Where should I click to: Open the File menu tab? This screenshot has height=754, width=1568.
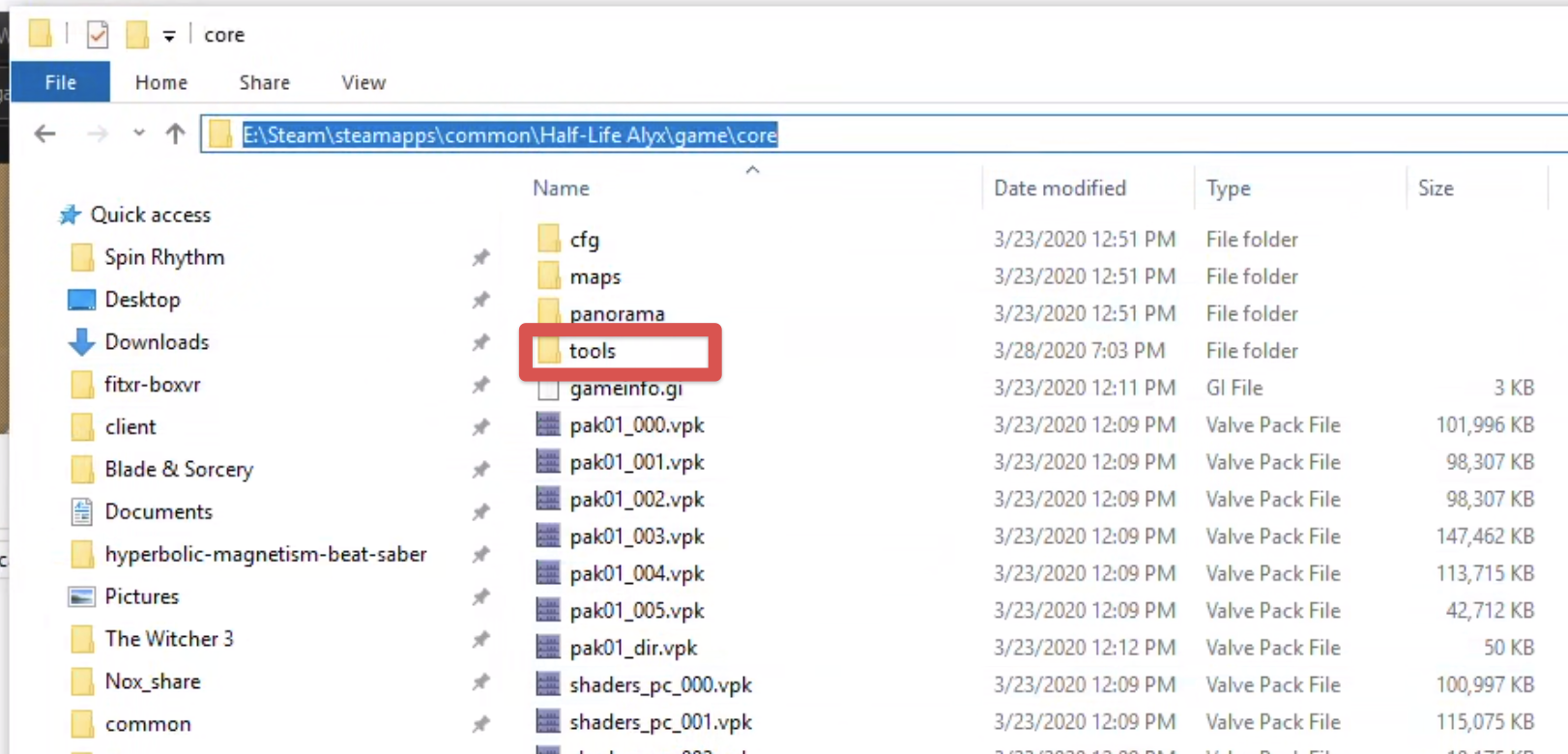(x=60, y=82)
